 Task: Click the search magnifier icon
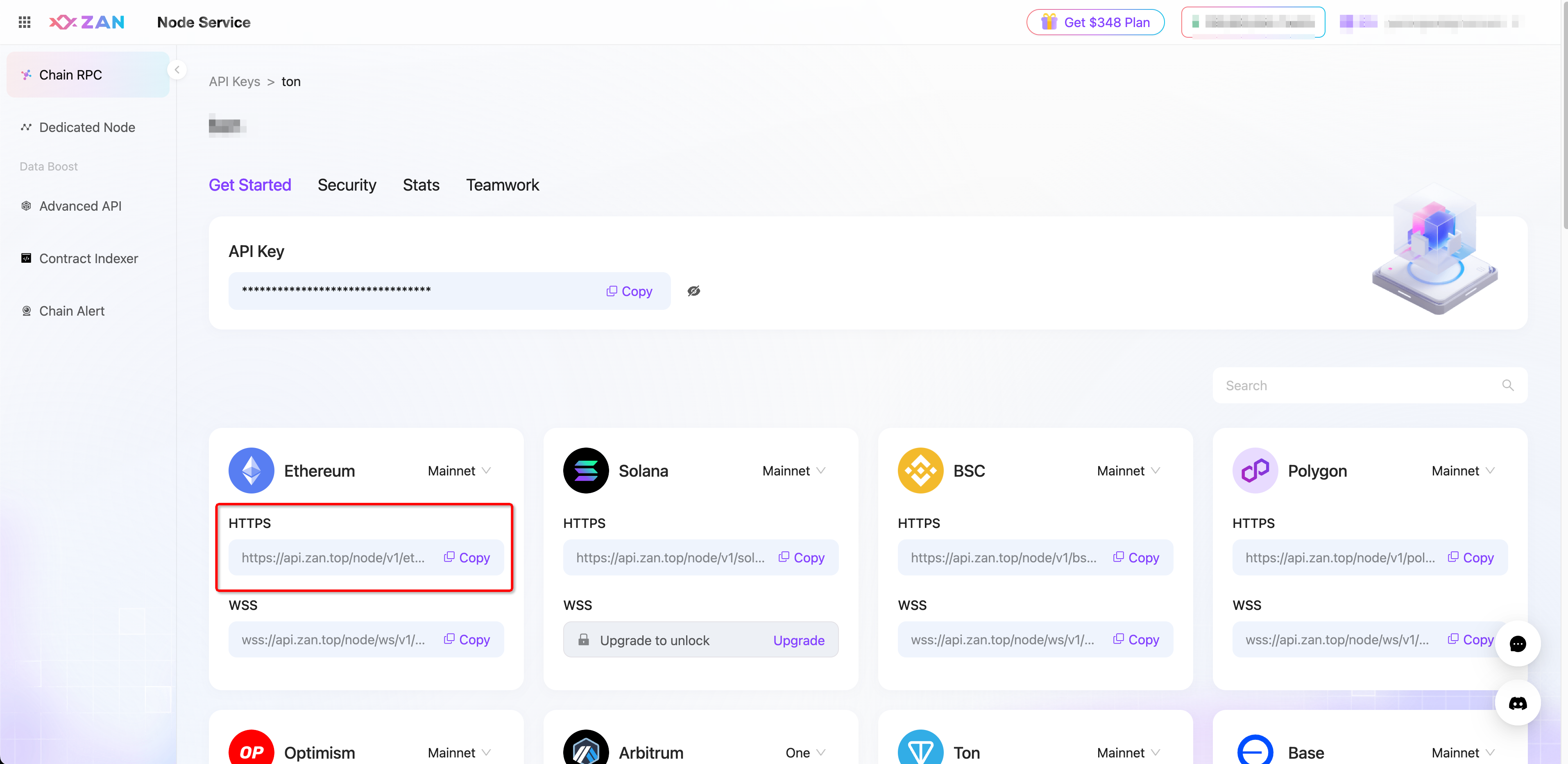(1508, 385)
